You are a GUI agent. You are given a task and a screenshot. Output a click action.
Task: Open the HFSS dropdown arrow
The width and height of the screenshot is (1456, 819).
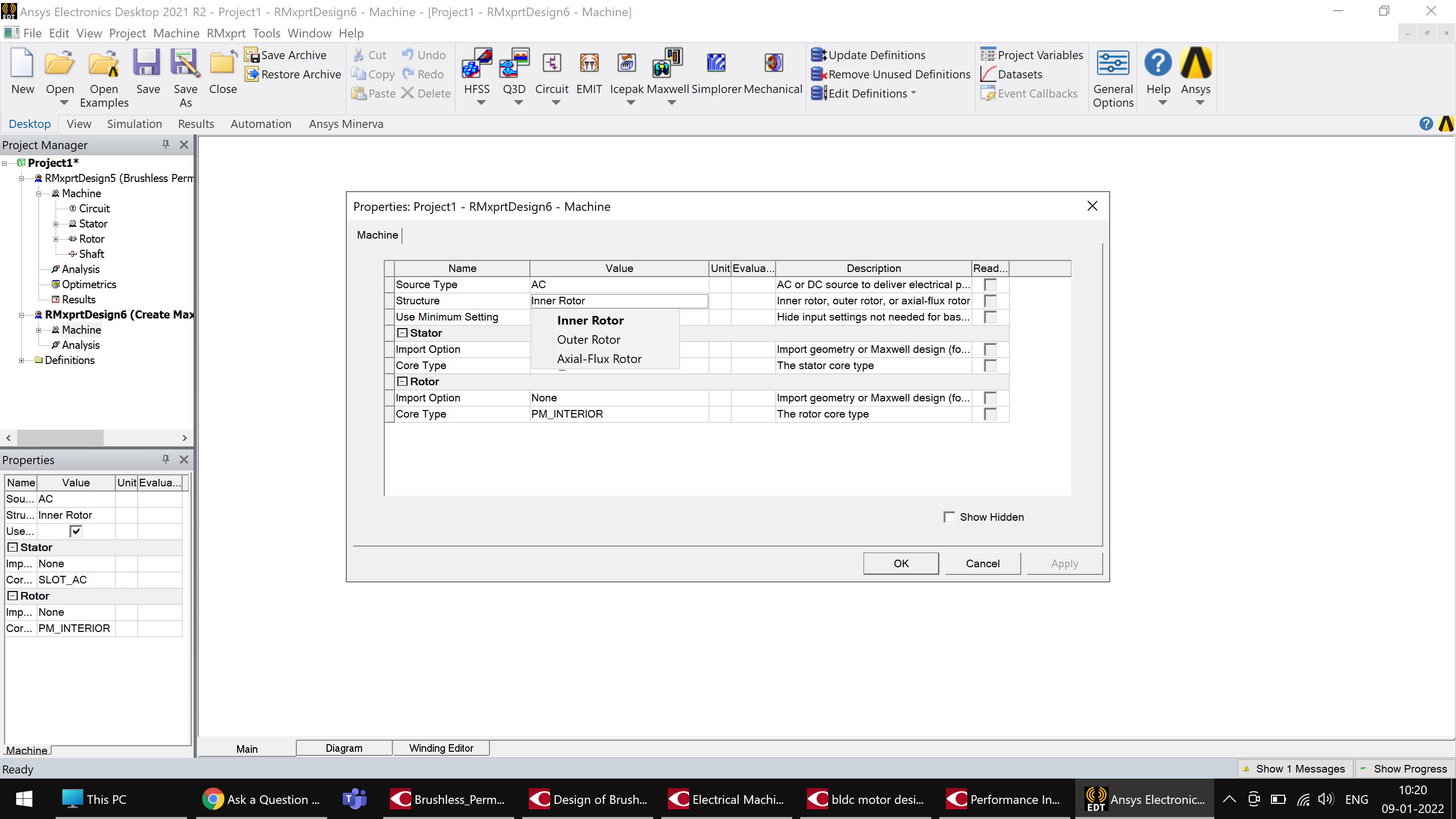481,103
